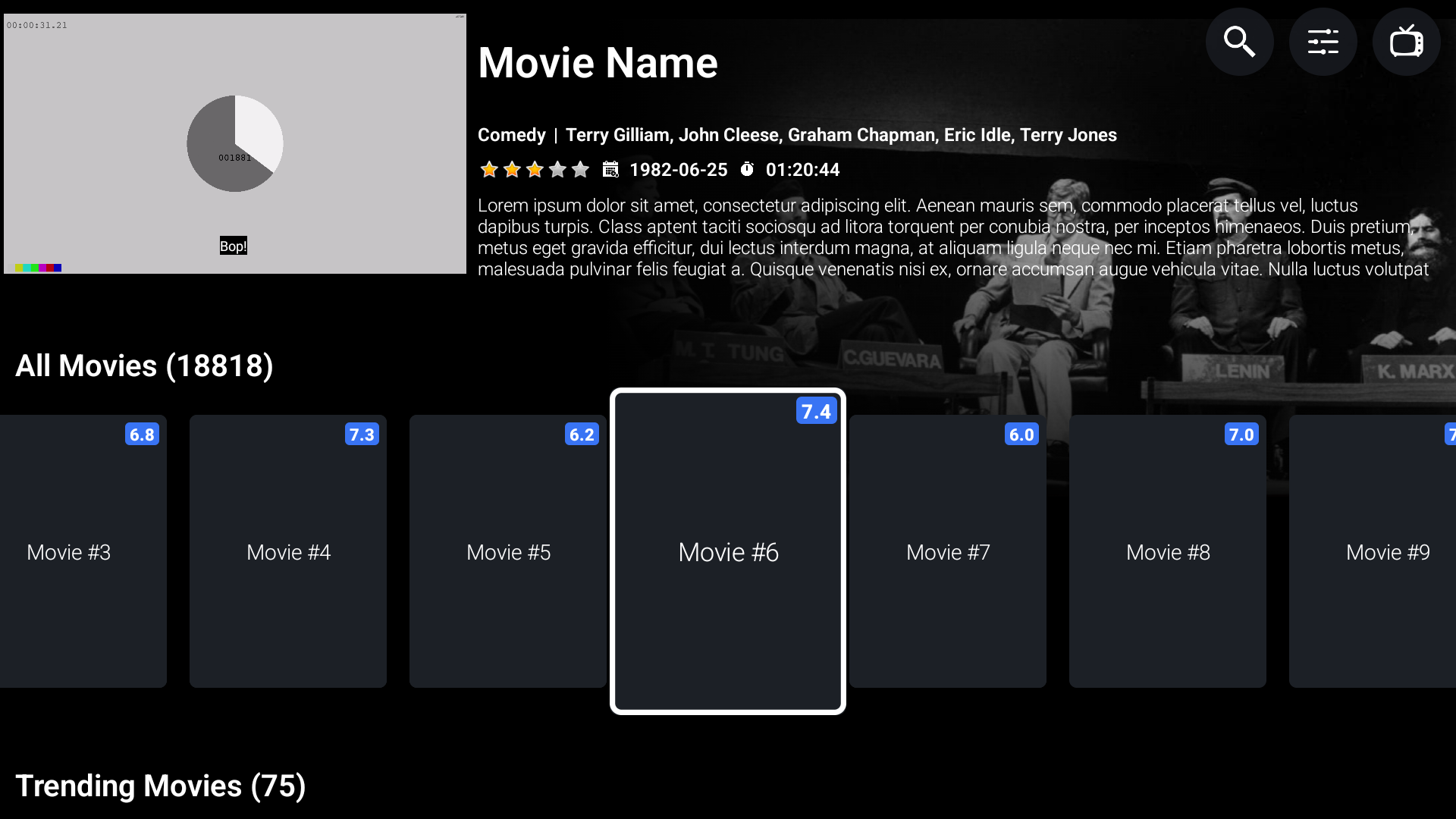This screenshot has height=819, width=1456.
Task: Click the video preview showing the Bop! frame
Action: (234, 144)
